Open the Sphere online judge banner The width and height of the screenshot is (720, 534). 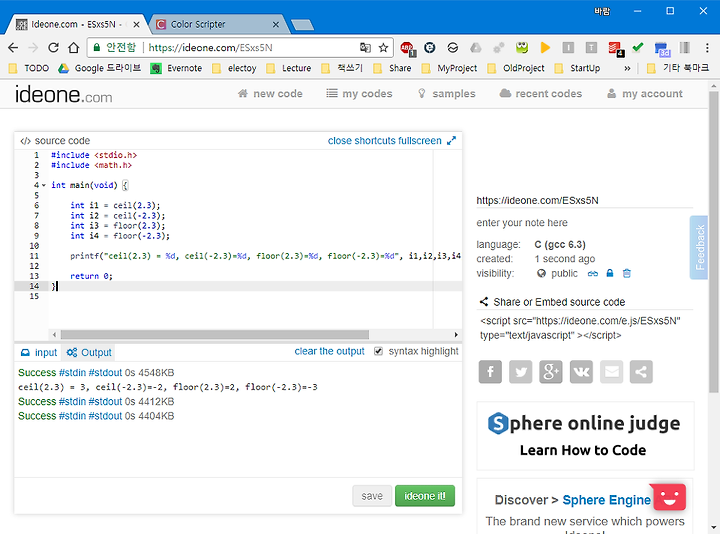(x=585, y=436)
